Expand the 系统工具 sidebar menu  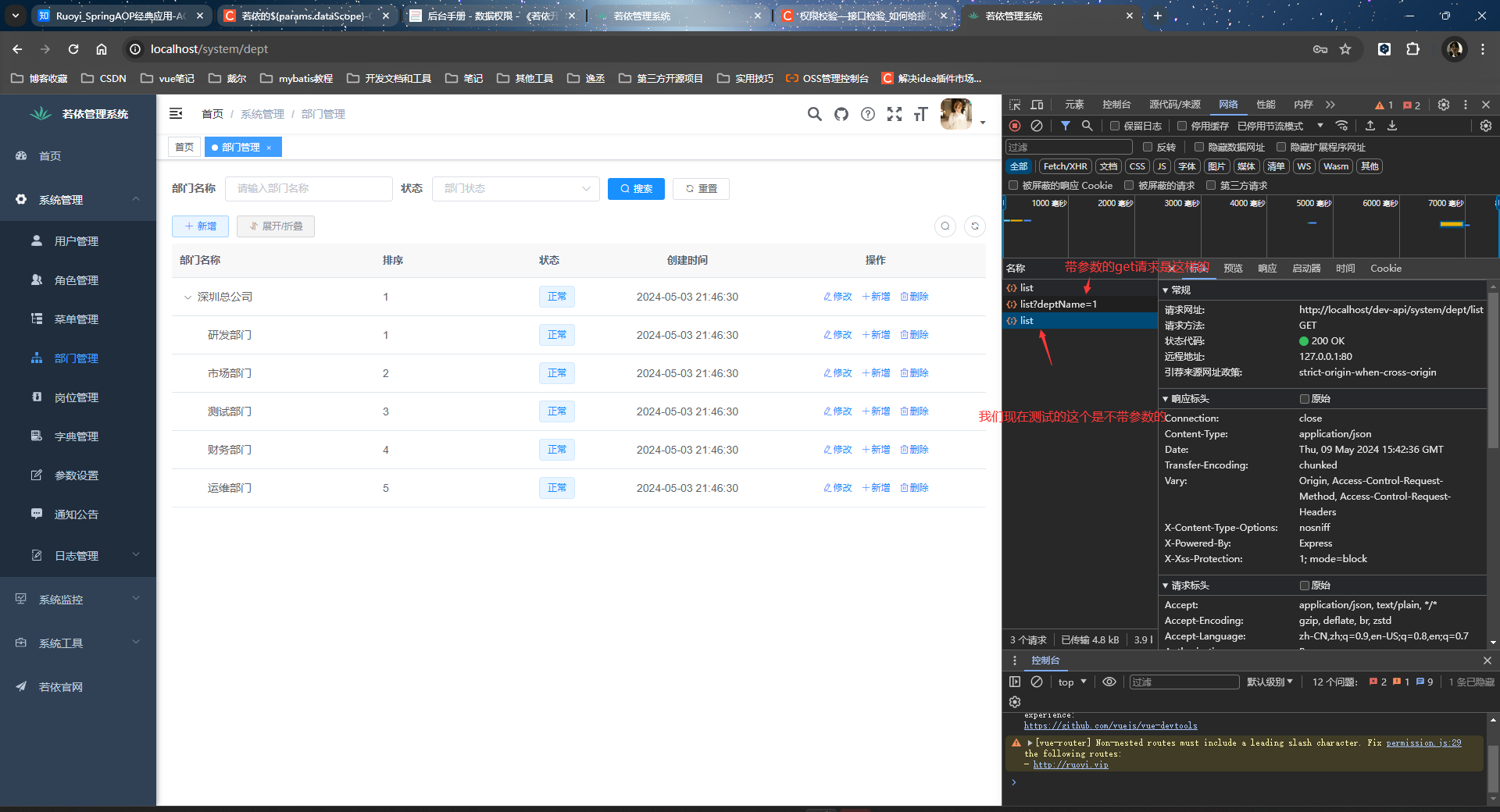78,643
